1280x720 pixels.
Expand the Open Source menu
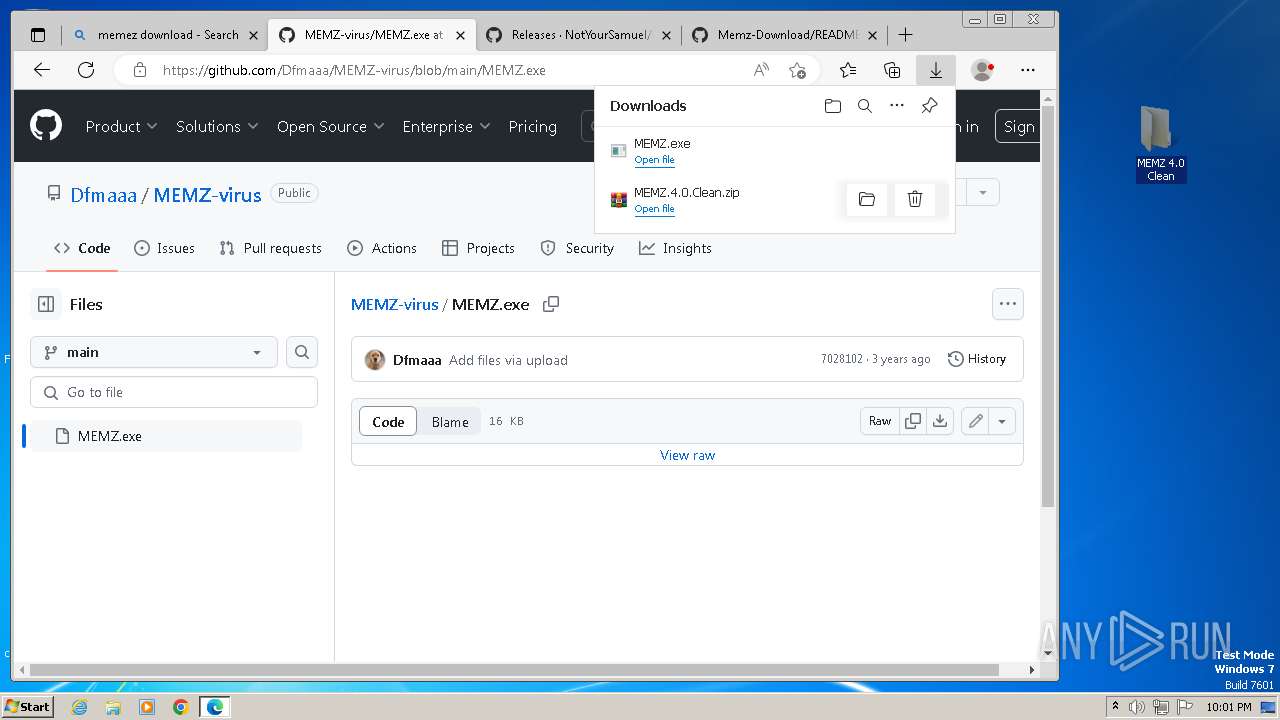331,126
